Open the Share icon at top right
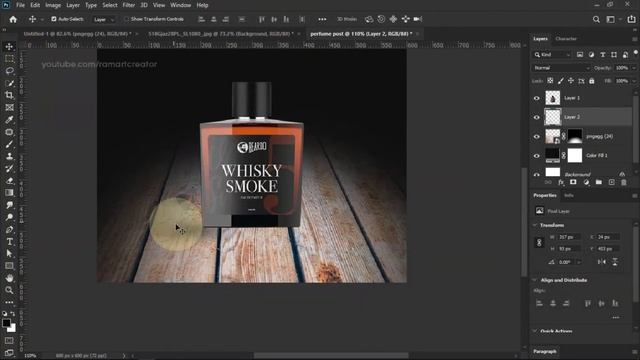Viewport: 640px width, 360px height. pyautogui.click(x=631, y=19)
